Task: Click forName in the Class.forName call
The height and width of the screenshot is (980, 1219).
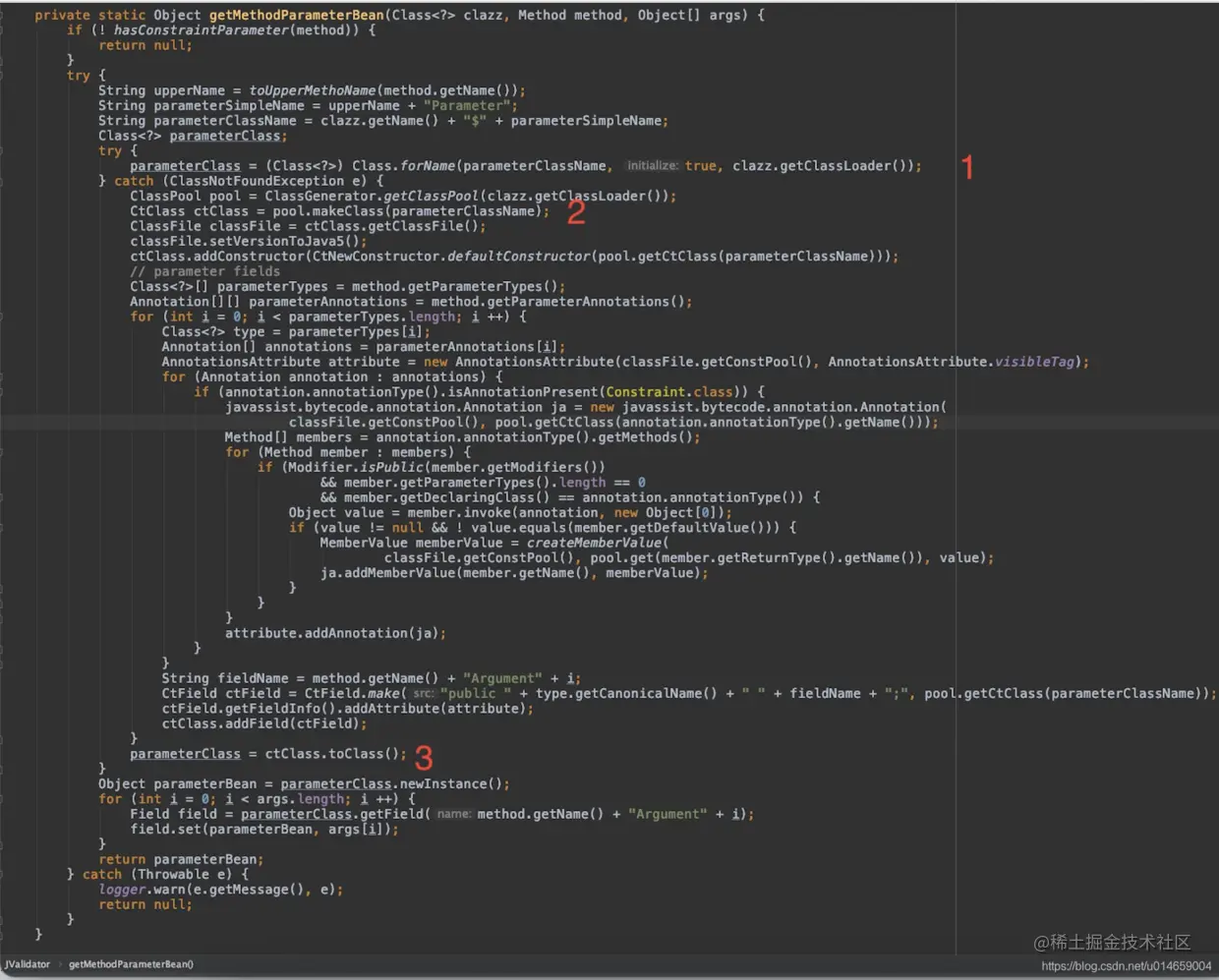Action: [428, 166]
